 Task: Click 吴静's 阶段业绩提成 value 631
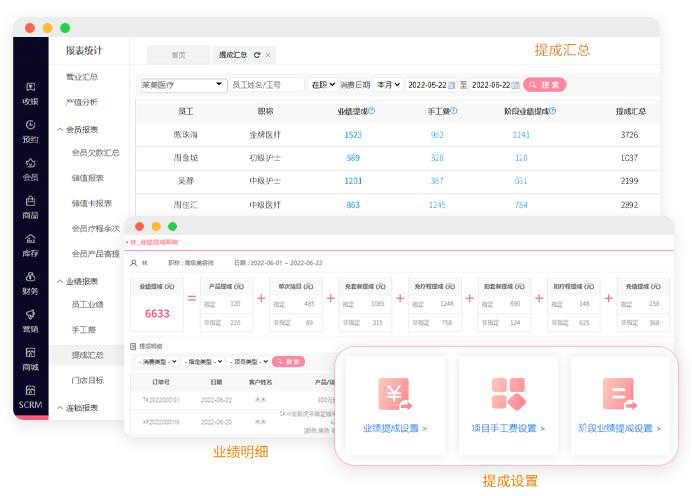click(521, 181)
